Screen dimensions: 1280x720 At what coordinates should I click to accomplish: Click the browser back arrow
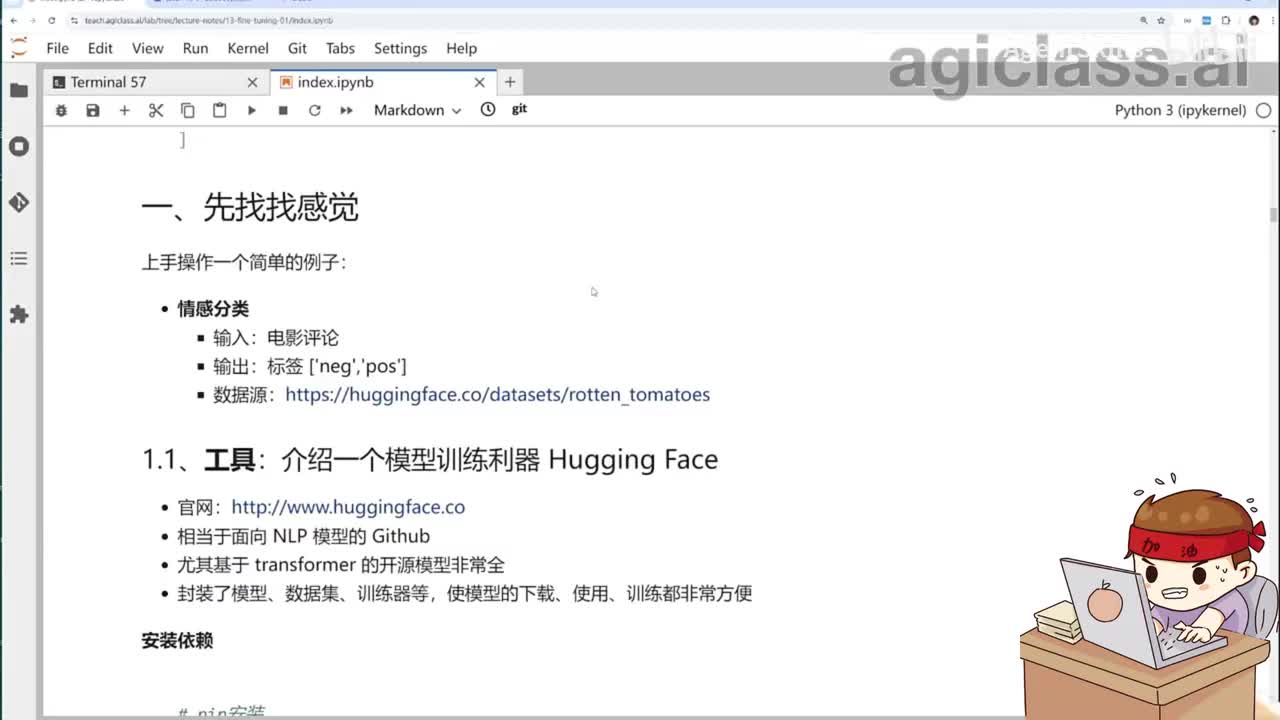click(13, 20)
